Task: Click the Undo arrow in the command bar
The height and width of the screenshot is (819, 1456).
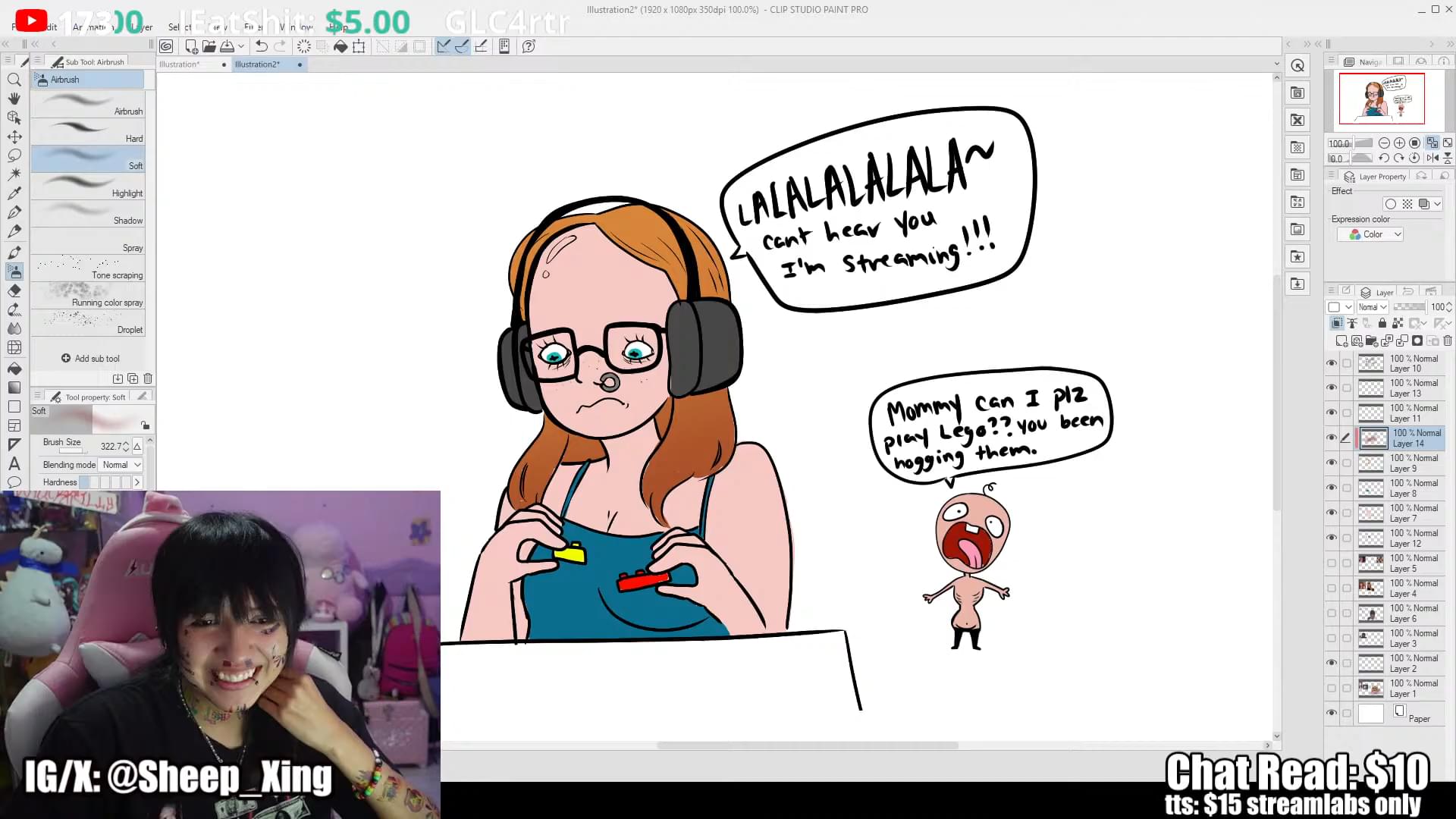Action: (261, 46)
